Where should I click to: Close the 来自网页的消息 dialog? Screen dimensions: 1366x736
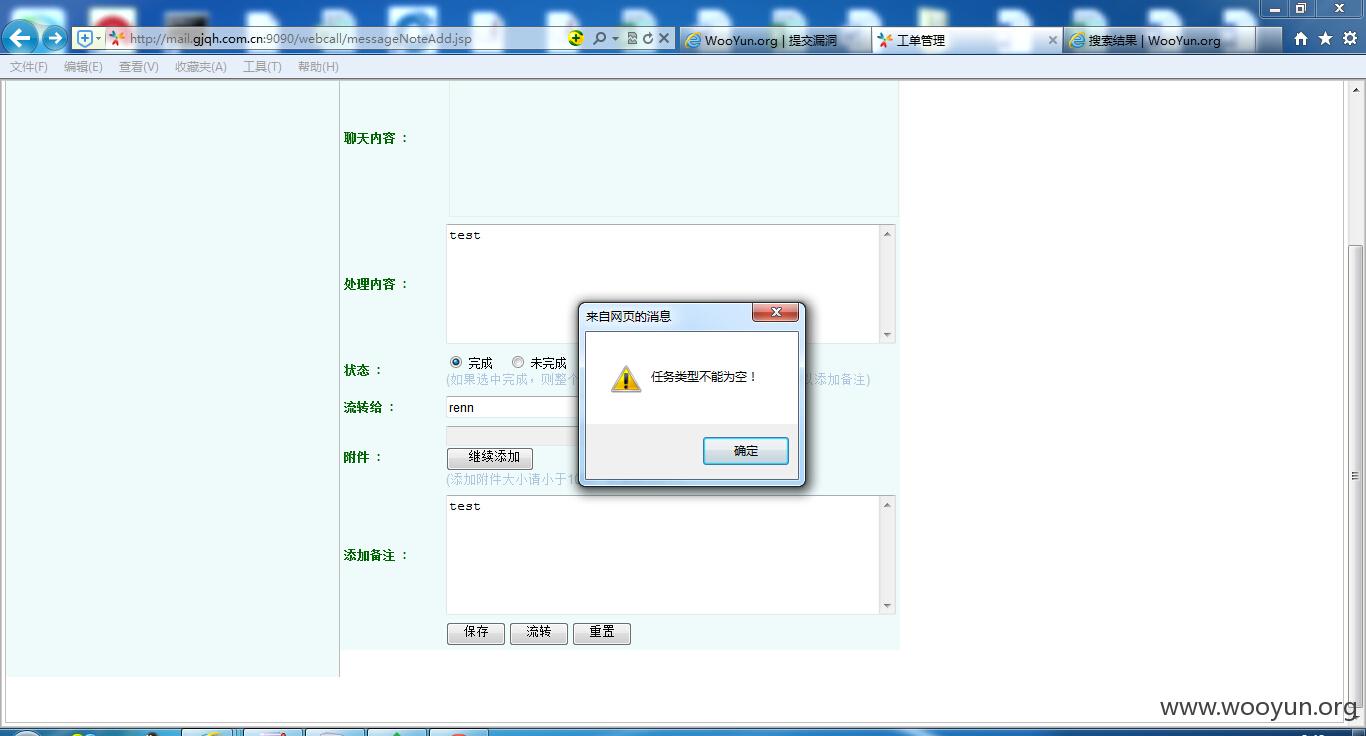point(775,312)
